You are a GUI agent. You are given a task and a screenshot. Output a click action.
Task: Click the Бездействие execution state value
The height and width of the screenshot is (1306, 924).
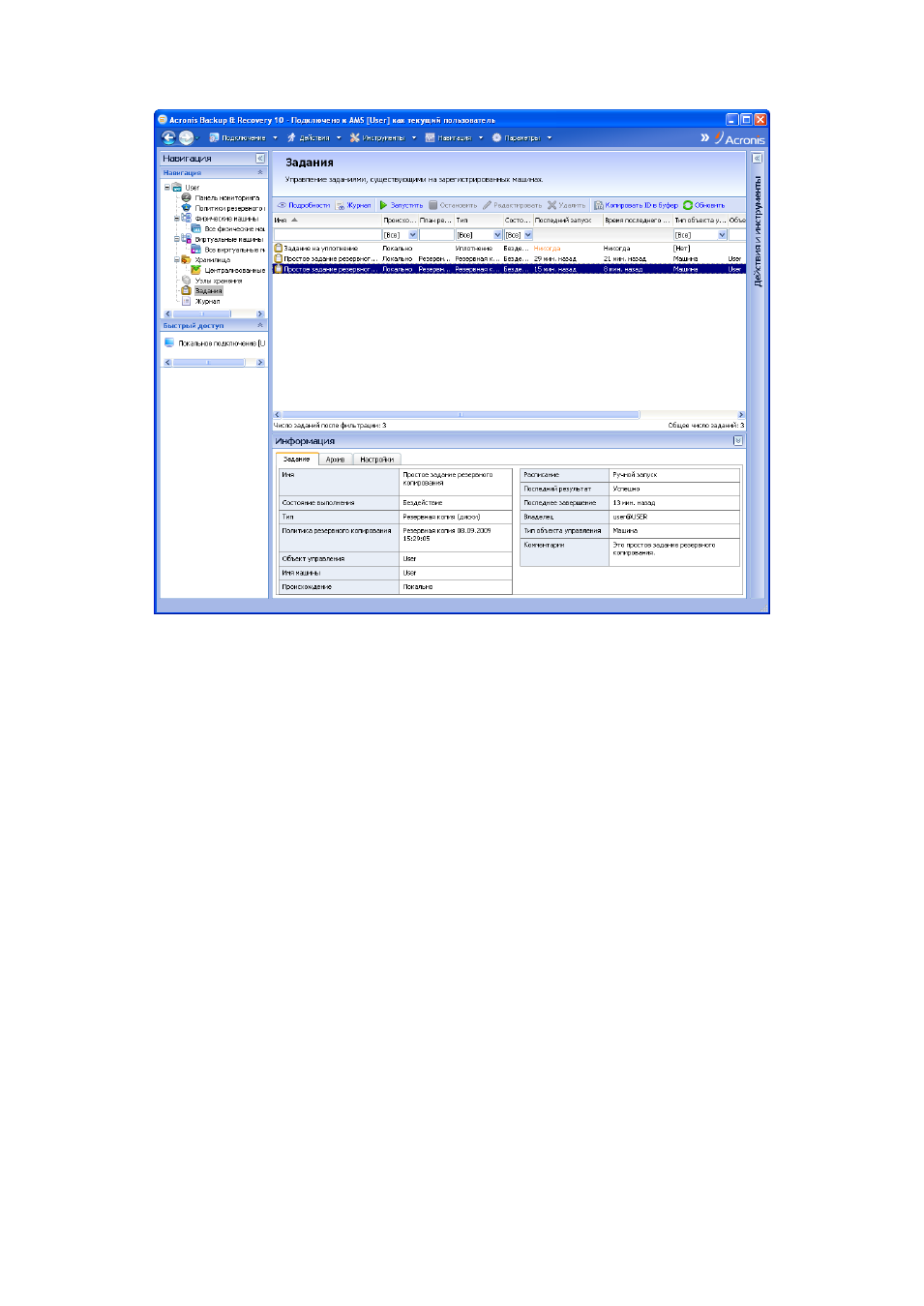423,502
